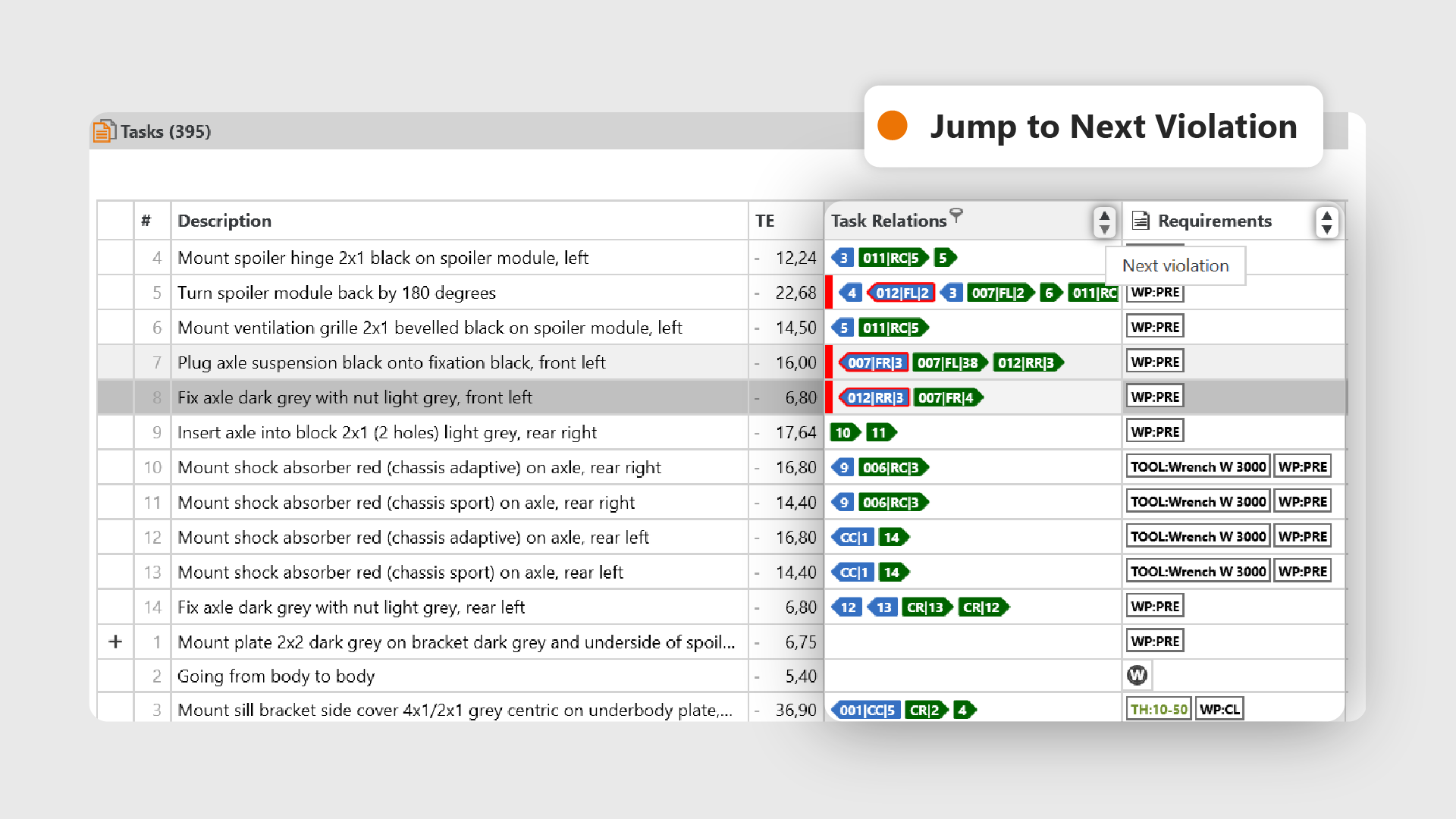Click the 012|RR|3 tag in row 8

(874, 397)
